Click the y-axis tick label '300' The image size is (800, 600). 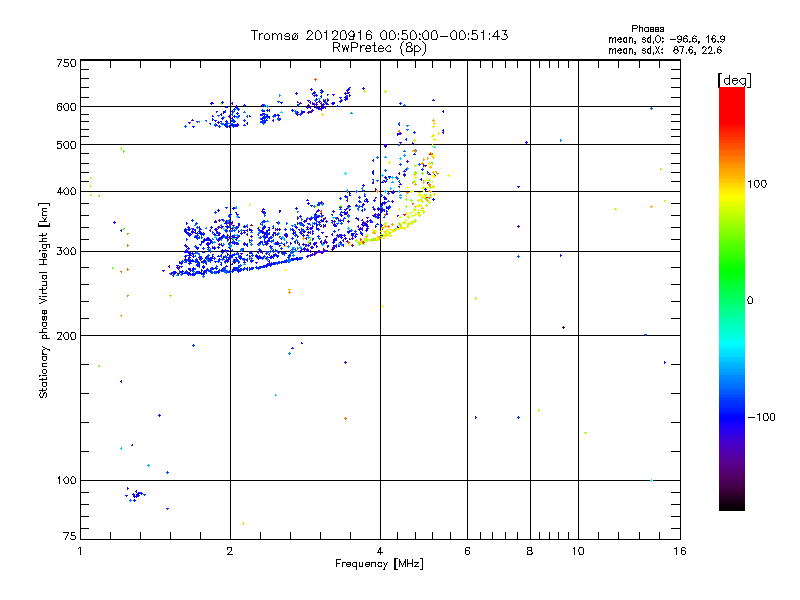(66, 252)
